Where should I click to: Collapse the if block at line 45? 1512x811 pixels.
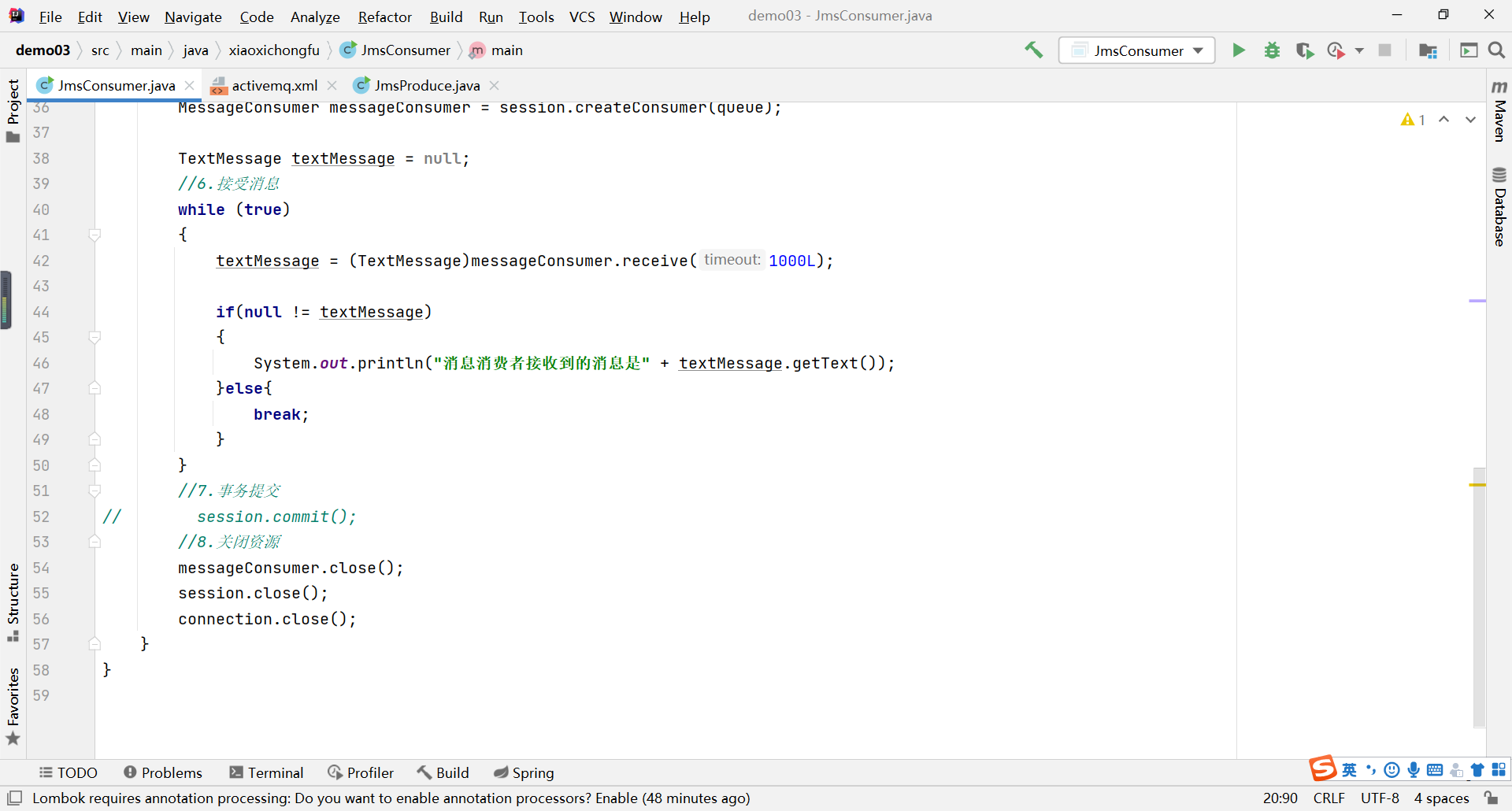94,337
